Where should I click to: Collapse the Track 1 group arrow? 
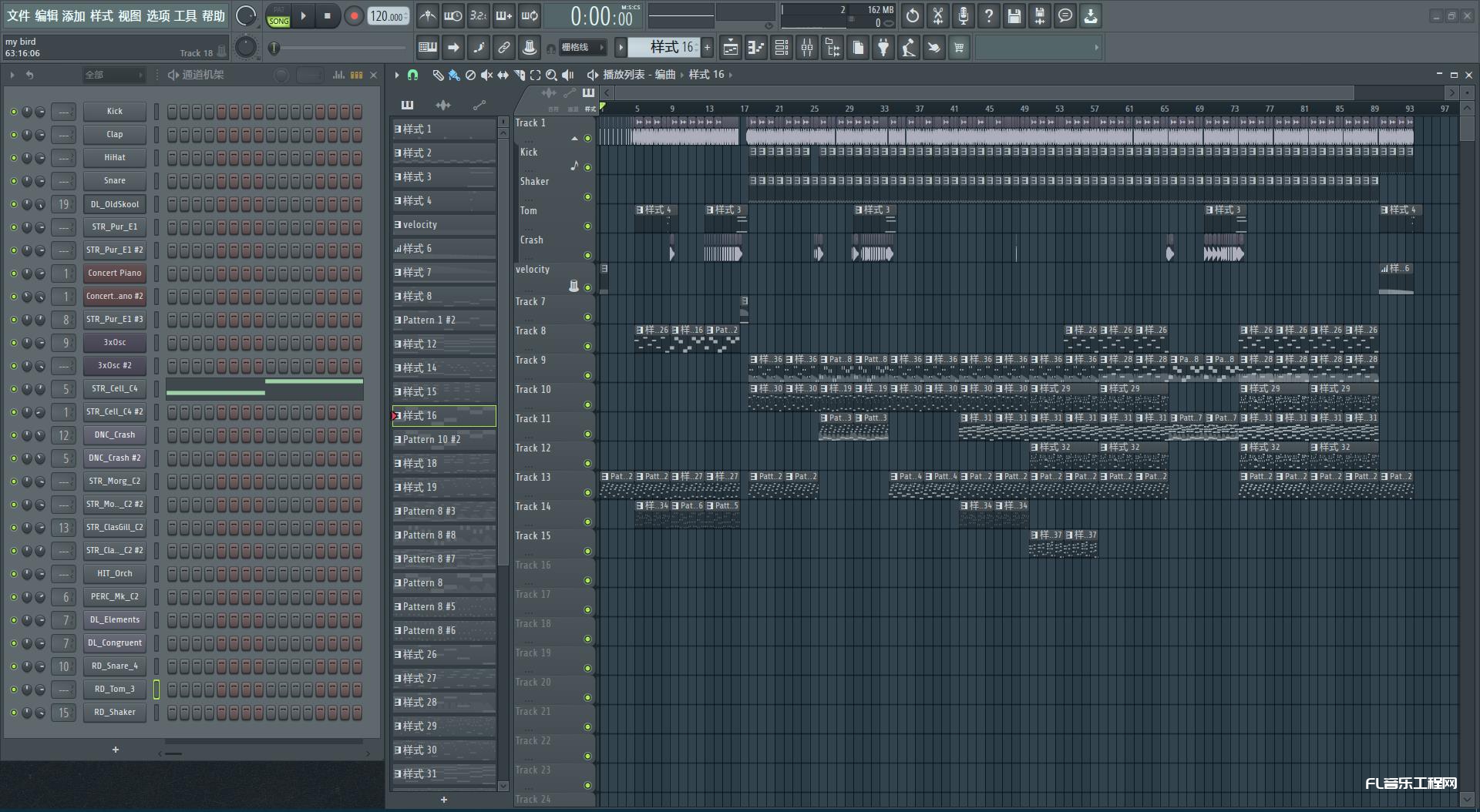click(574, 139)
